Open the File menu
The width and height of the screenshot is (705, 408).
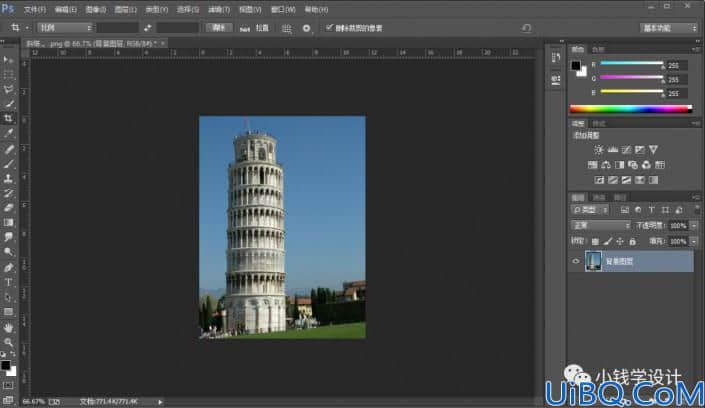(x=35, y=9)
